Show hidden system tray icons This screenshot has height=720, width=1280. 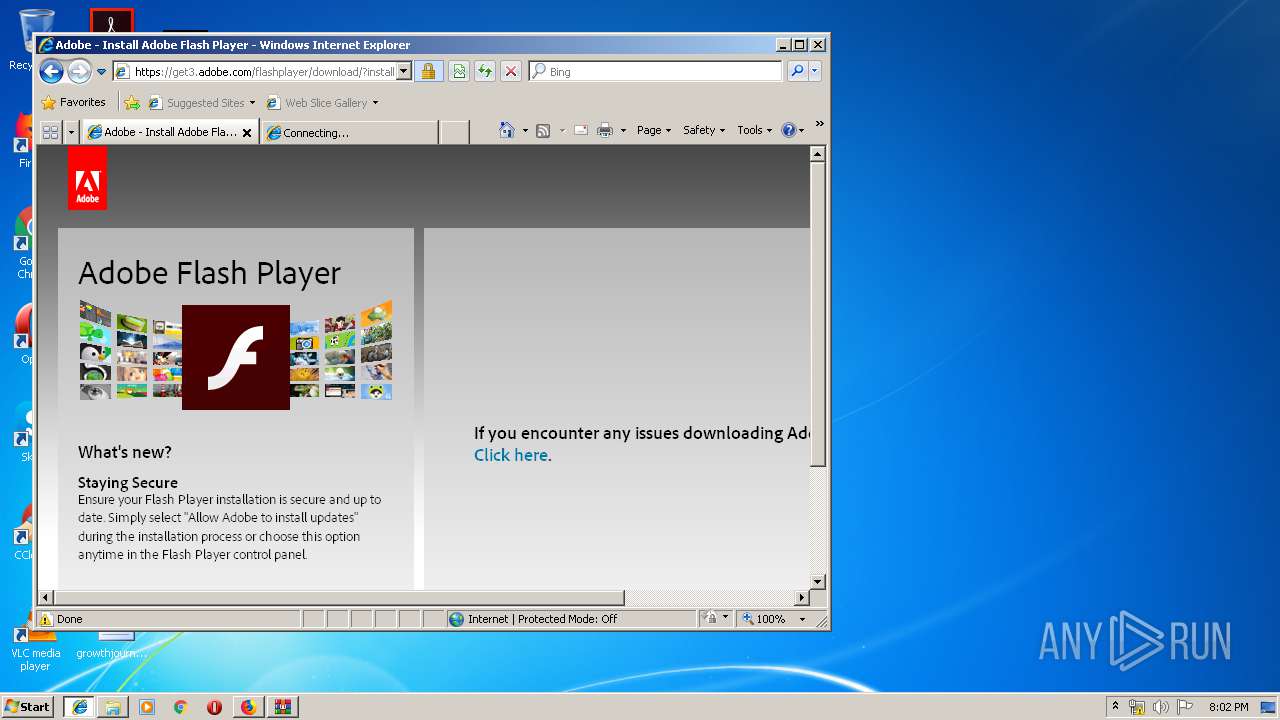pos(1116,706)
